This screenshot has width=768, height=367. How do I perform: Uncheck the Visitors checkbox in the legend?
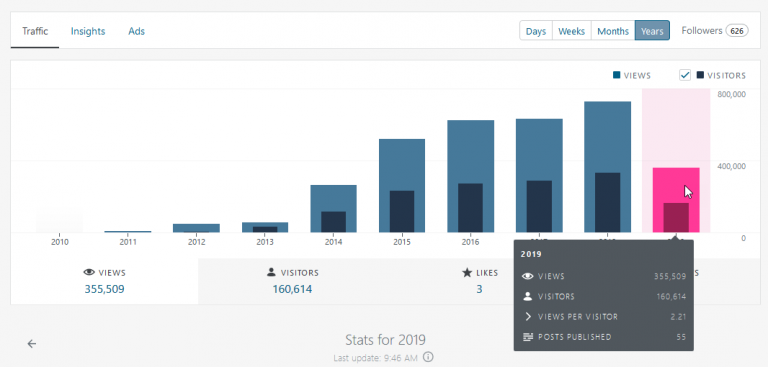click(685, 75)
